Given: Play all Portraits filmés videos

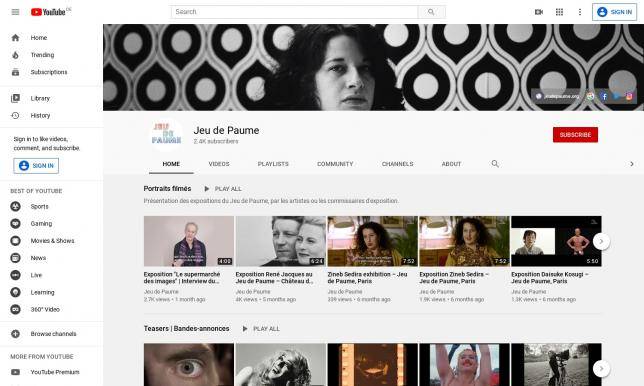Looking at the screenshot, I should pyautogui.click(x=223, y=189).
